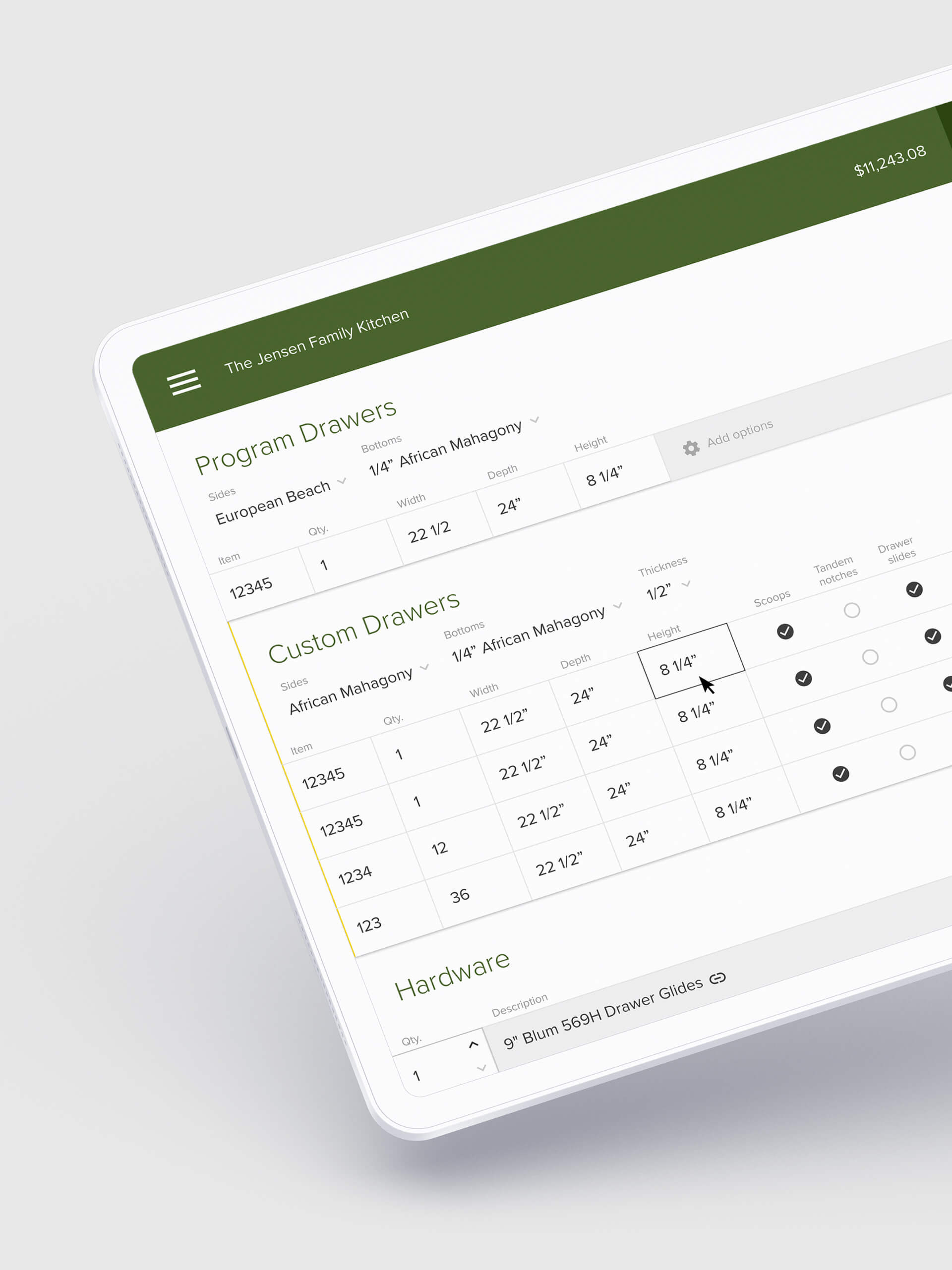Select Program Drawers width field 22 1/2
The image size is (952, 1270).
429,533
